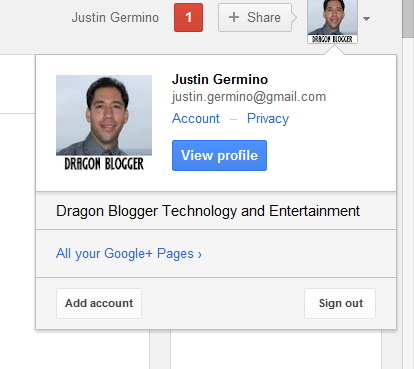
Task: Click the Sign out button
Action: tap(340, 303)
